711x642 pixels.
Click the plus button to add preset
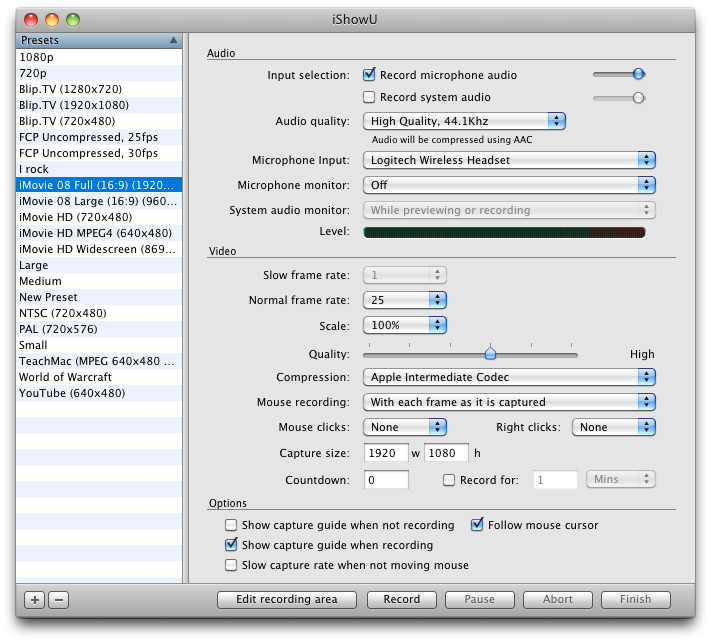(x=35, y=600)
